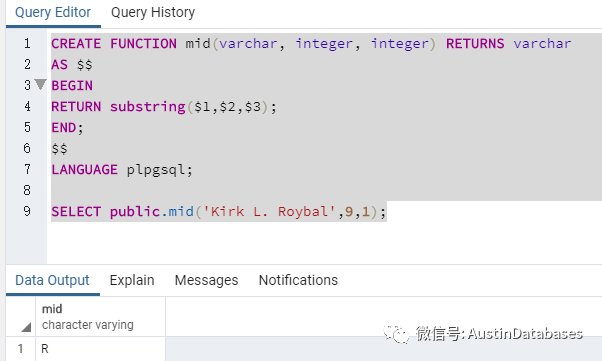Click the mid column header
Viewport: 602px width, 361px height.
point(101,317)
